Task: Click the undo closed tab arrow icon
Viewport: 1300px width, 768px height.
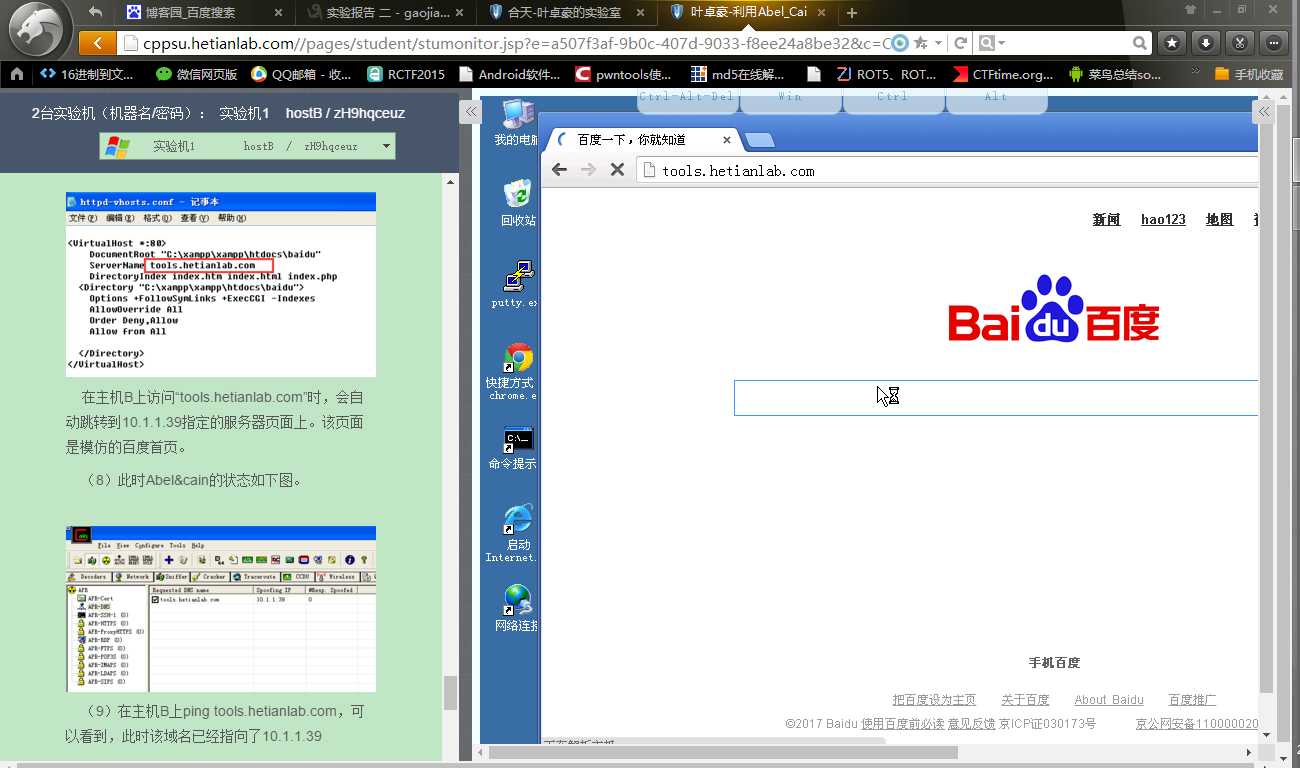Action: tap(95, 12)
